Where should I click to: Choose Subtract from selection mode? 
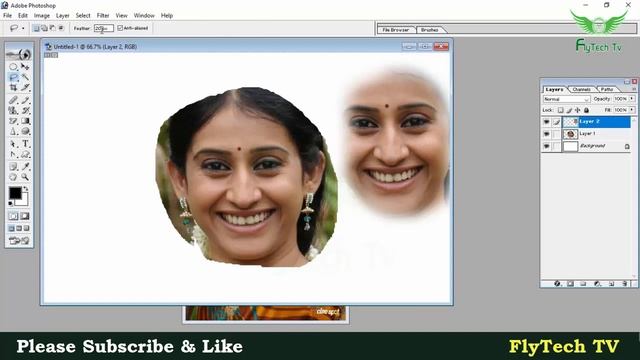coord(53,28)
